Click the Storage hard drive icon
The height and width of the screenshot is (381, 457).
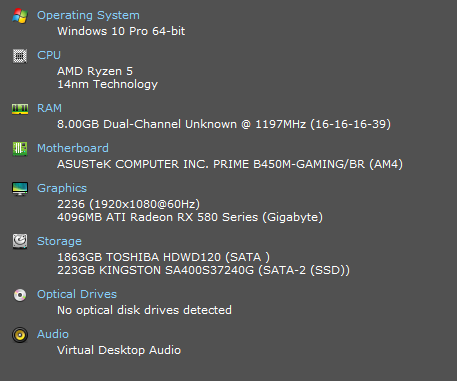pyautogui.click(x=20, y=241)
